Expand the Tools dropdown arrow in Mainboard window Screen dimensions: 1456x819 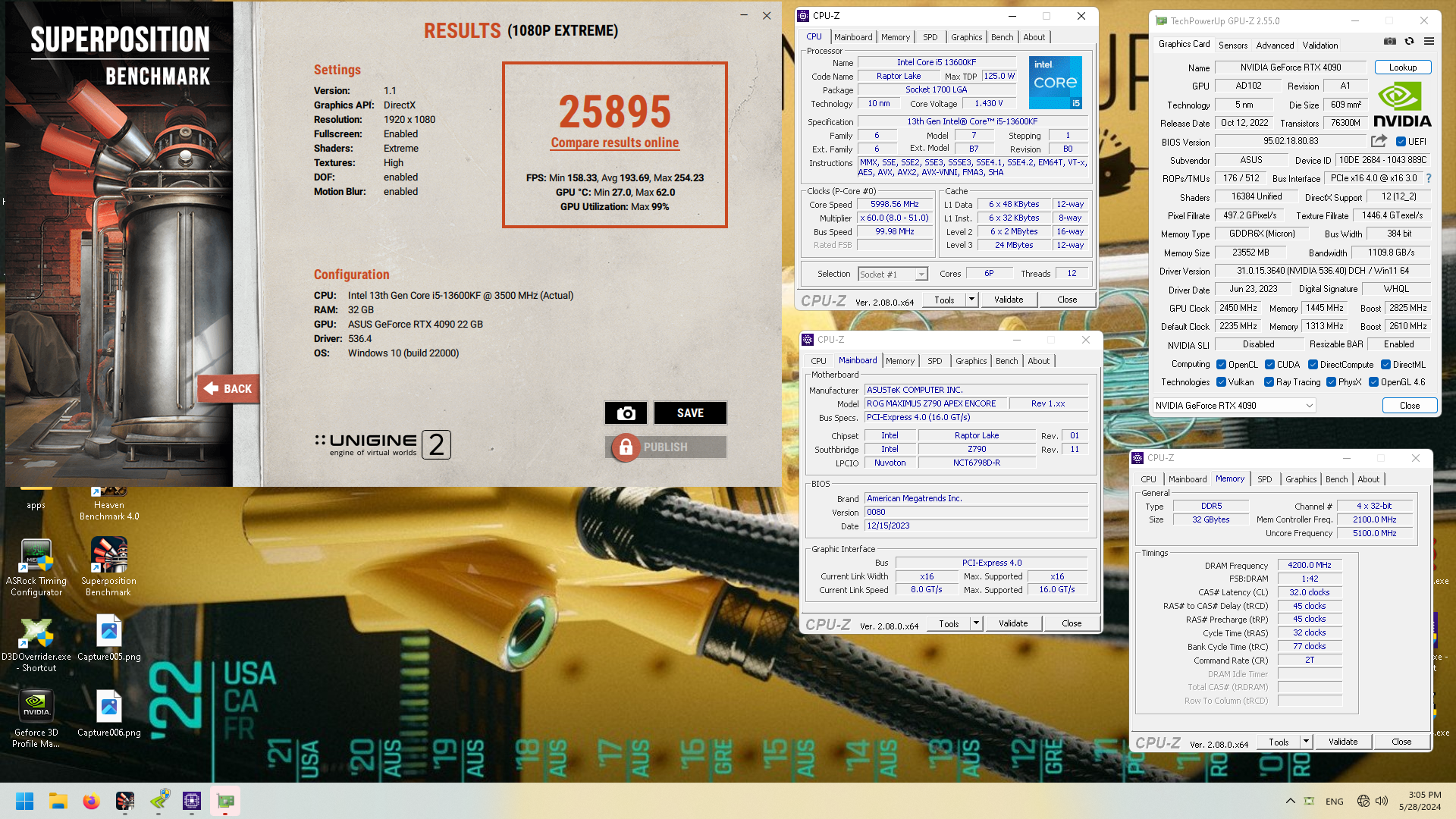pos(976,623)
